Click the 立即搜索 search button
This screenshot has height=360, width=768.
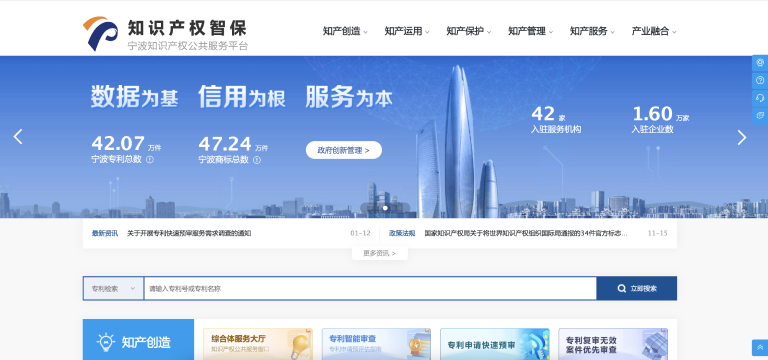tap(637, 288)
